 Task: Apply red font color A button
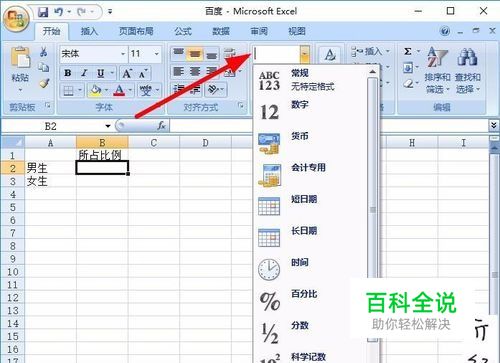pyautogui.click(x=119, y=90)
